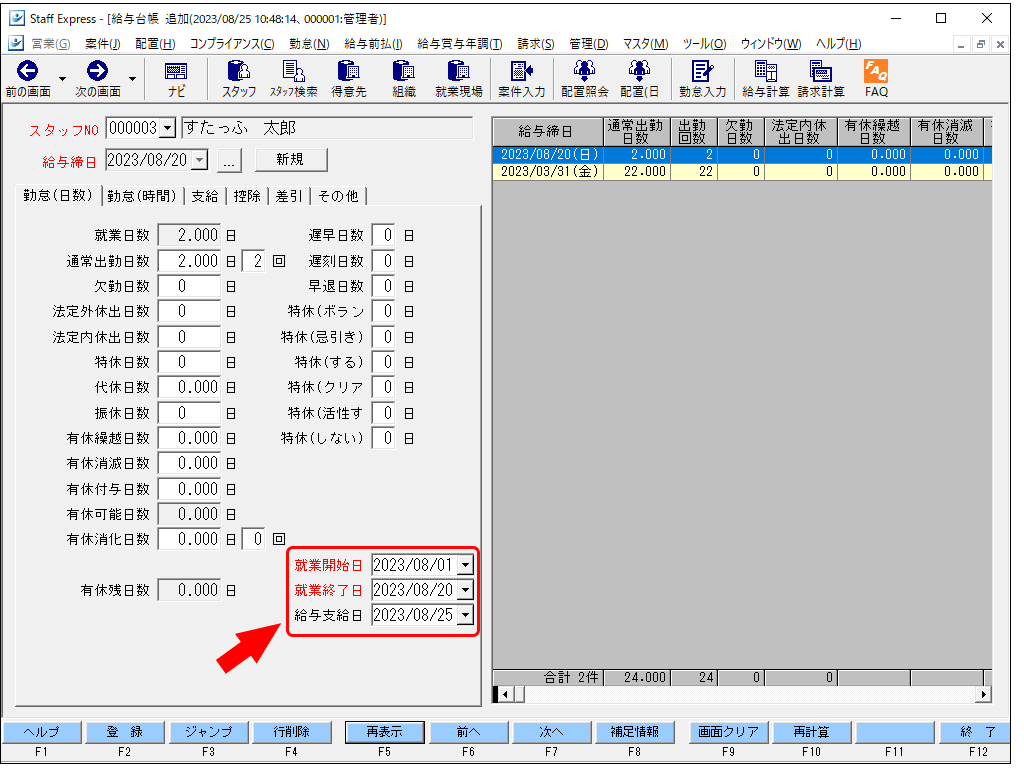
Task: Expand the 次の画面 history dropdown arrow
Action: (132, 79)
